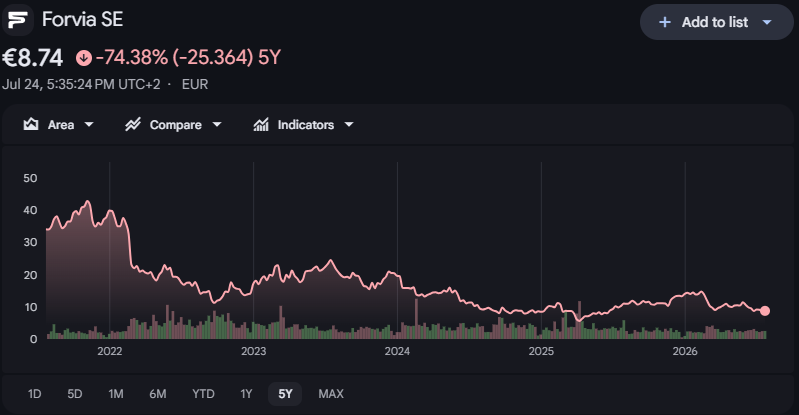Open the Add to list dropdown arrow
Viewport: 799px width, 415px height.
coord(767,22)
